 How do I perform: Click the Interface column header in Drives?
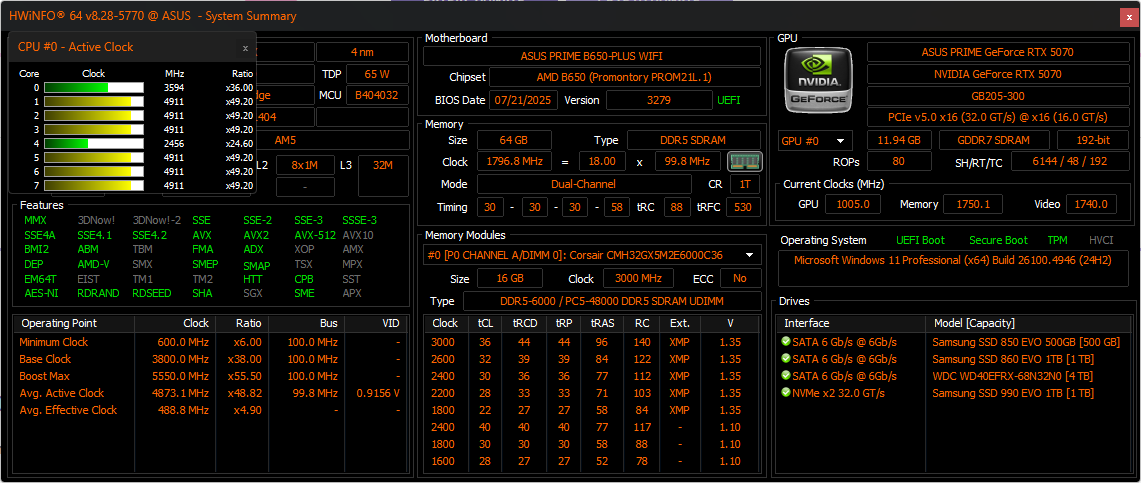[x=851, y=323]
